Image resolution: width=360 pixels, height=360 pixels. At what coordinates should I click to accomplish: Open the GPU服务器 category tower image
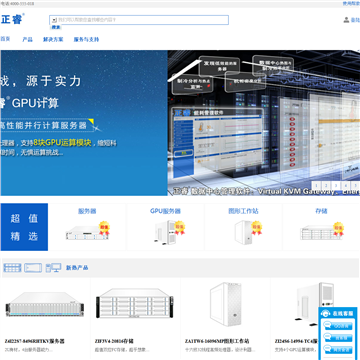click(x=165, y=232)
